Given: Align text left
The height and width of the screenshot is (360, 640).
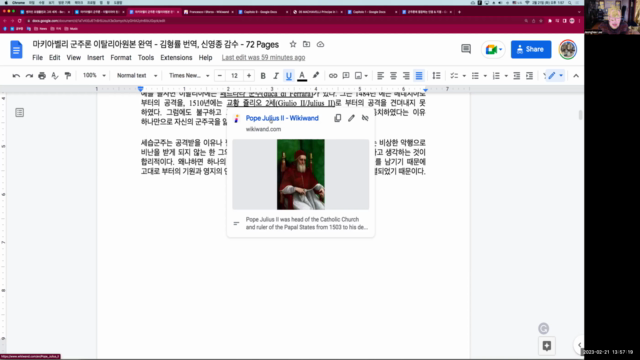Looking at the screenshot, I should [x=380, y=76].
